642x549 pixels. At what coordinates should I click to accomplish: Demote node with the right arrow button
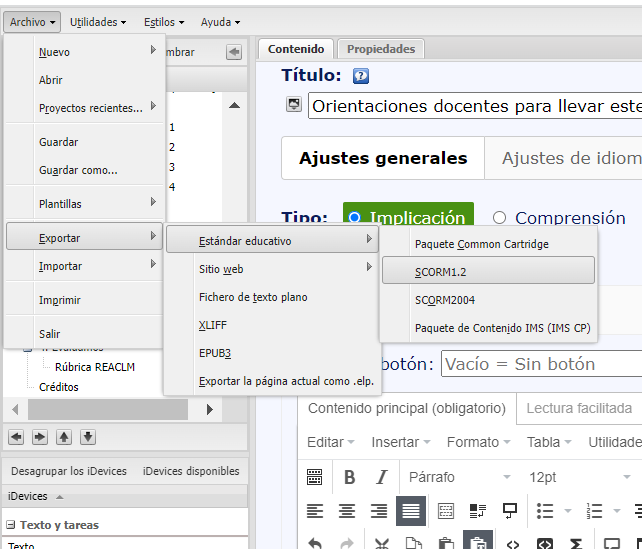[x=40, y=437]
